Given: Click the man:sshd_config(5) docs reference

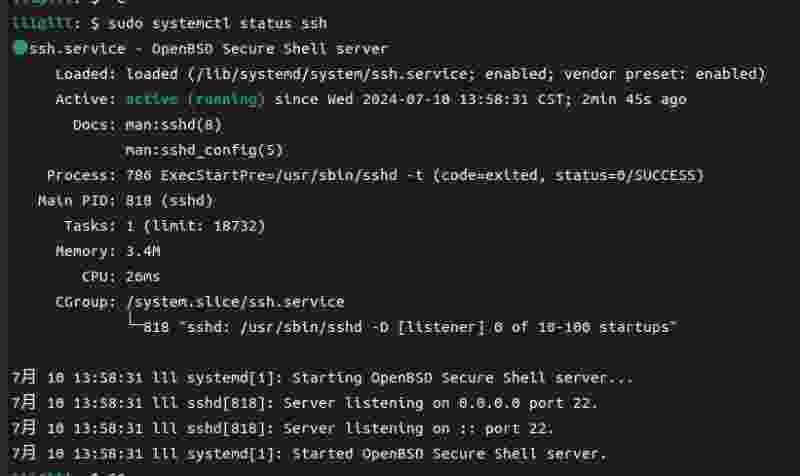Looking at the screenshot, I should [x=204, y=151].
